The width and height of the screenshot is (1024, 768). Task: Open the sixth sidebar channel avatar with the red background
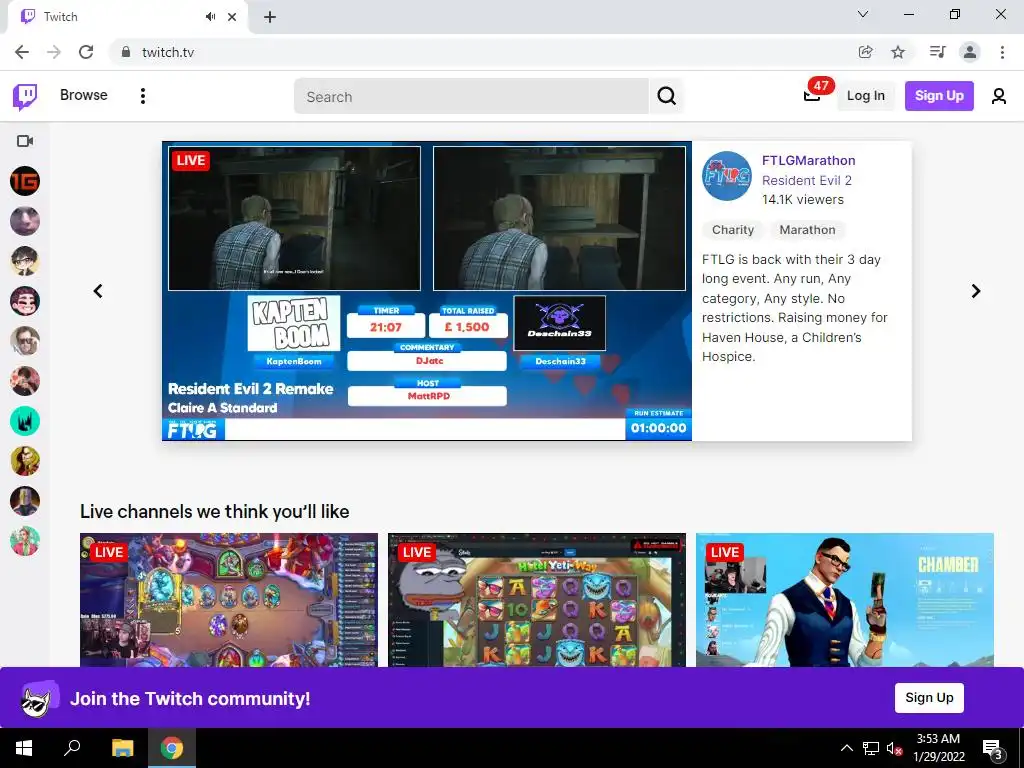click(x=25, y=381)
